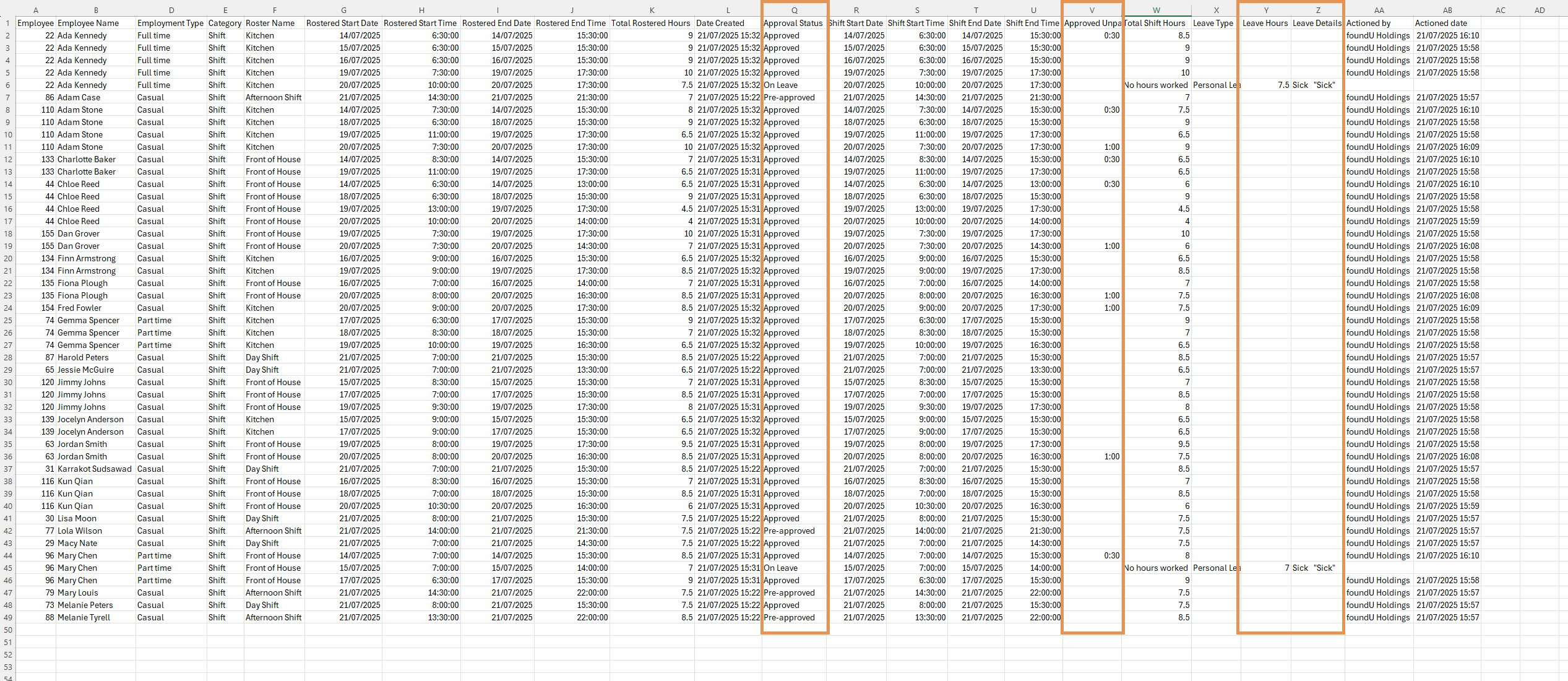Image resolution: width=1568 pixels, height=681 pixels.
Task: Click the 'Employment Type' header cell
Action: 170,23
